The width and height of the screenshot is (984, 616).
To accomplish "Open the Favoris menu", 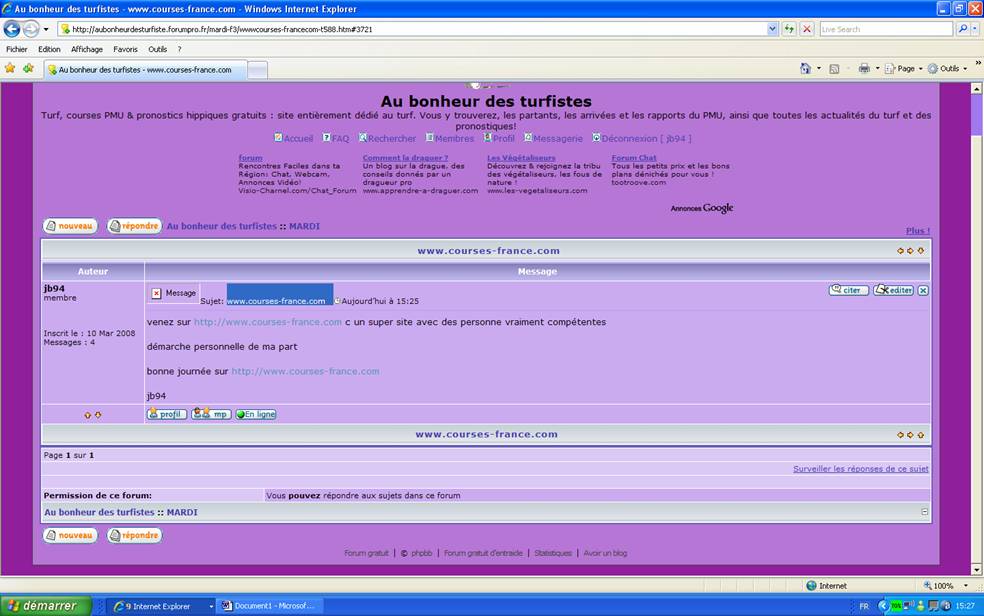I will click(126, 49).
